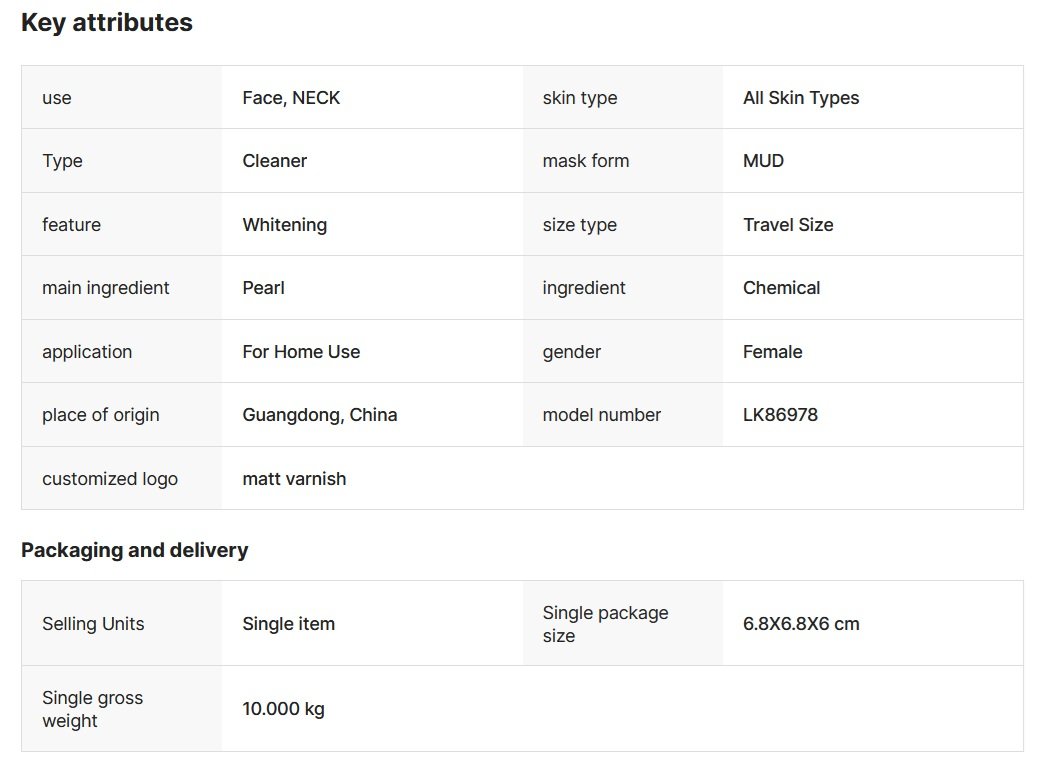
Task: Click the Packaging and delivery heading
Action: point(135,550)
